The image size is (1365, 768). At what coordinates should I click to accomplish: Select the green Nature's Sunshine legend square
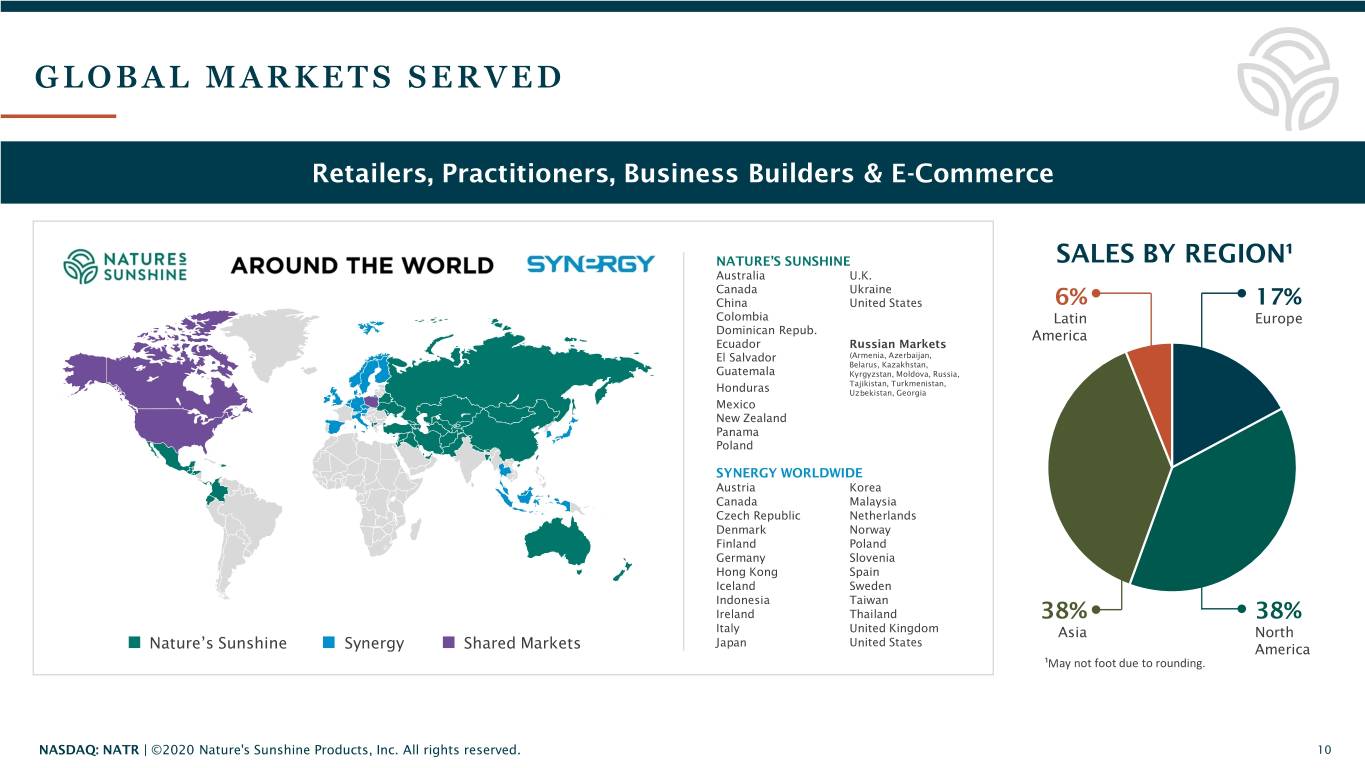click(x=135, y=642)
